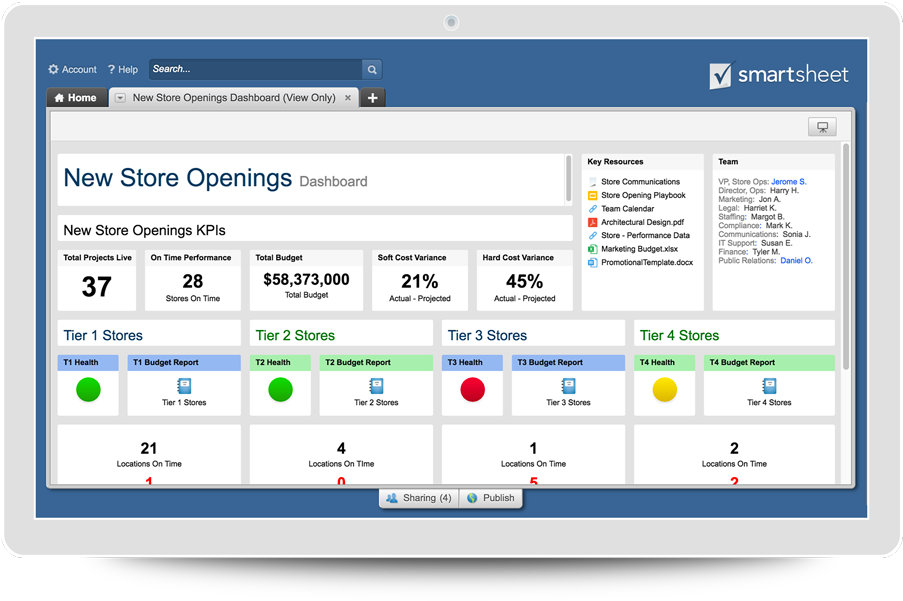Click the Sharing (4) button
Image resolution: width=903 pixels, height=601 pixels.
tap(418, 498)
